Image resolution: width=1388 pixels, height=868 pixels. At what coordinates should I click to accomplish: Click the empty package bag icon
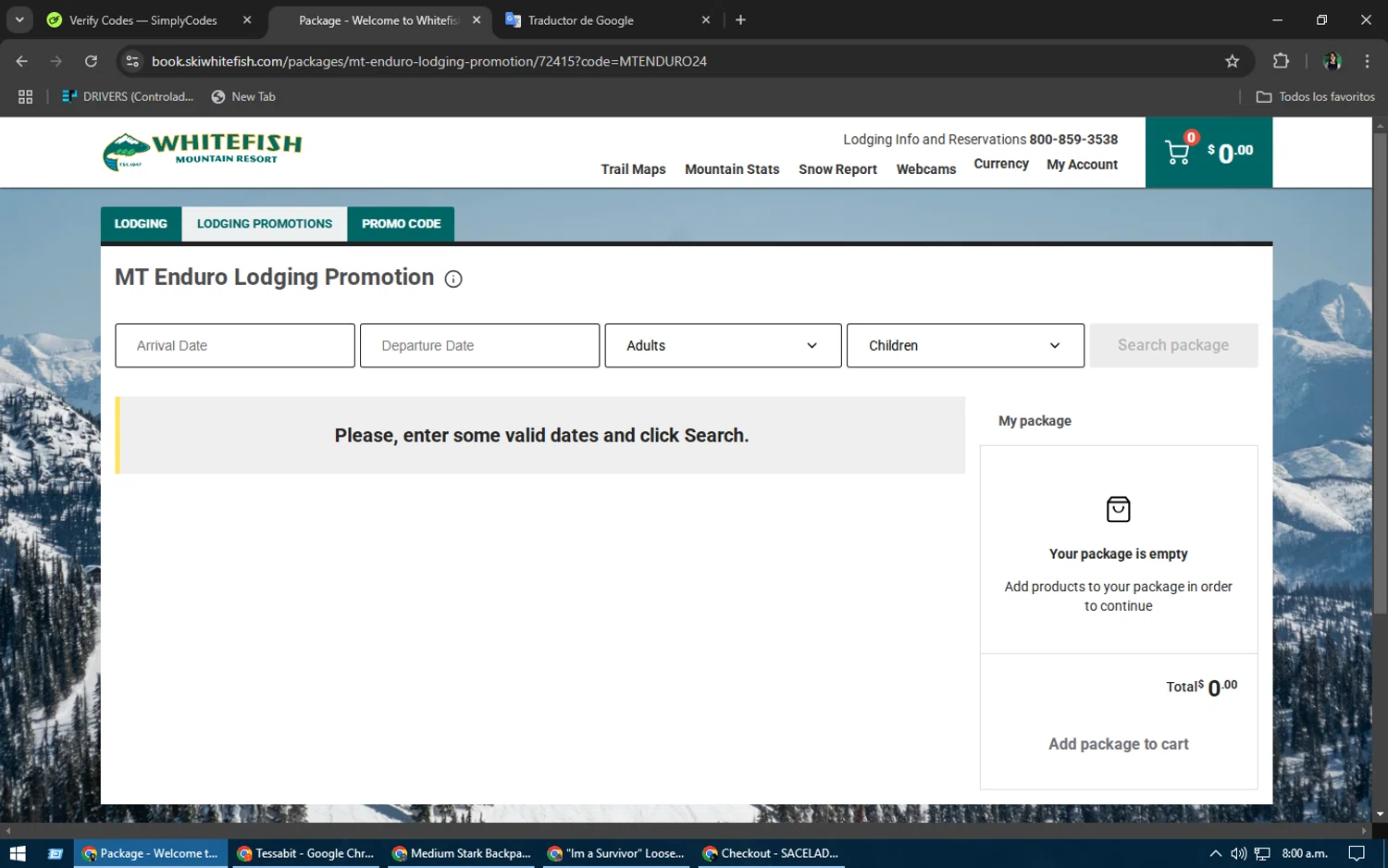click(x=1119, y=509)
